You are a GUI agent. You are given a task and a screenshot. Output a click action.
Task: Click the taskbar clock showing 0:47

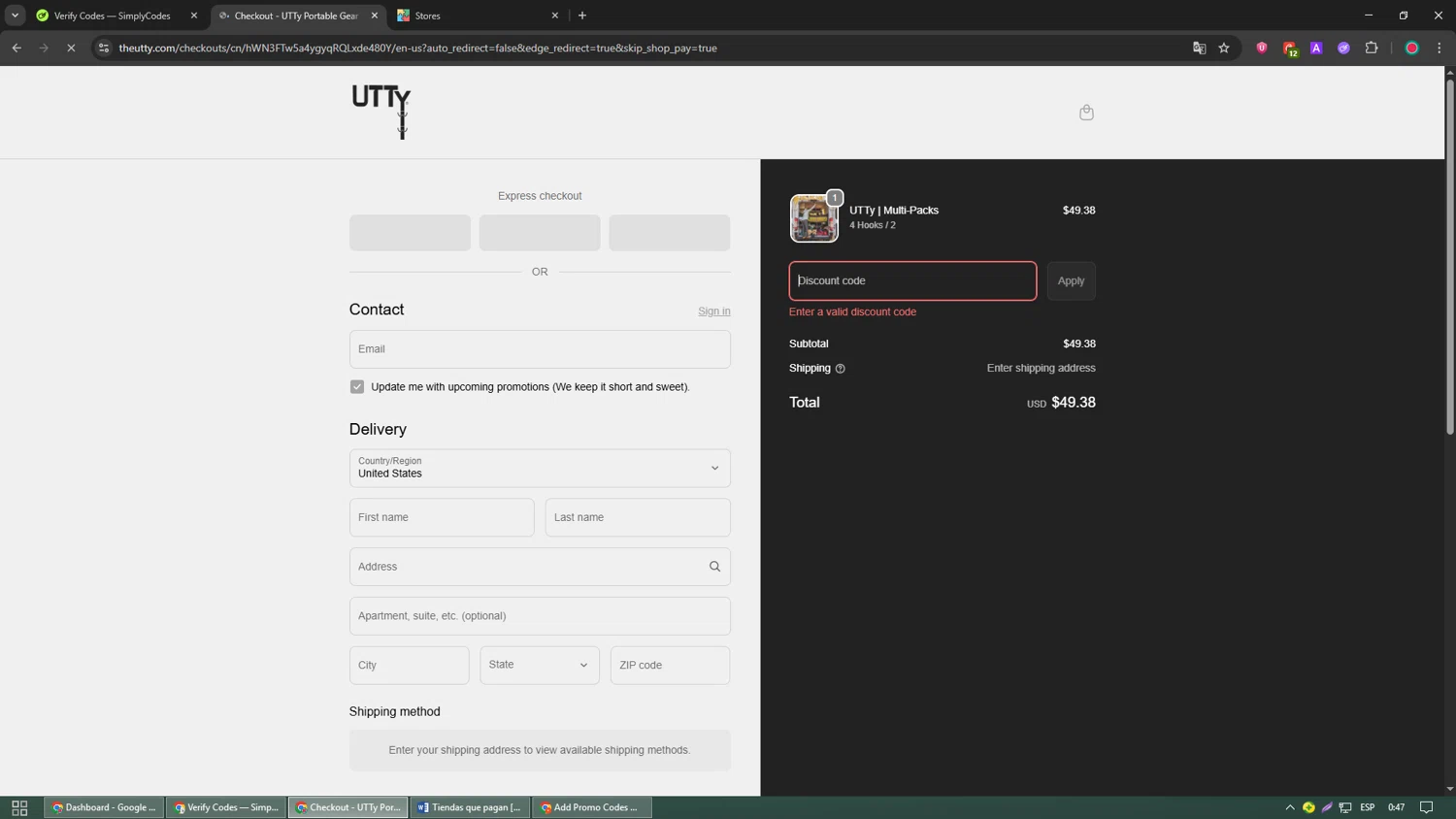click(1396, 807)
